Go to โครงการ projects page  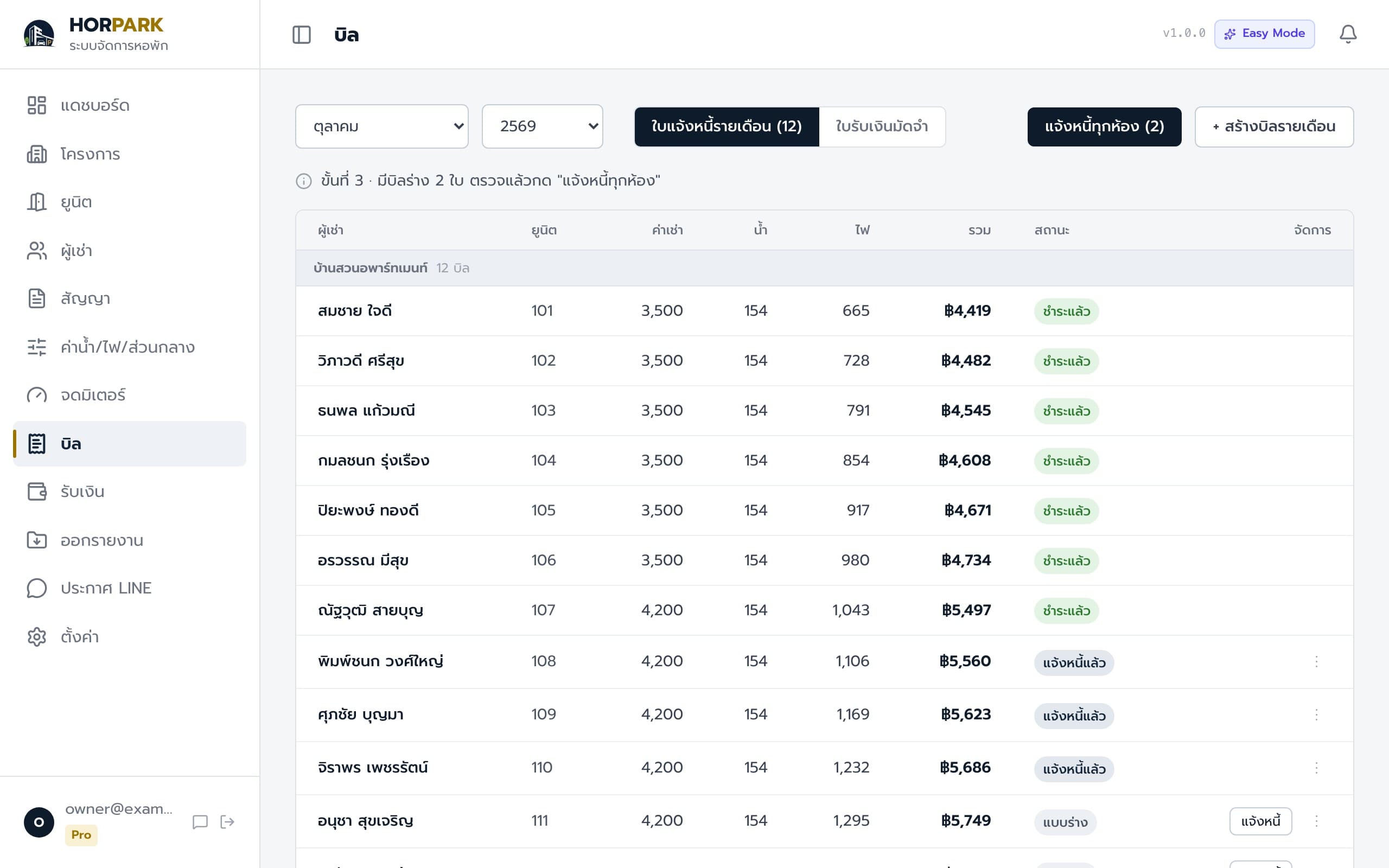[x=130, y=154]
